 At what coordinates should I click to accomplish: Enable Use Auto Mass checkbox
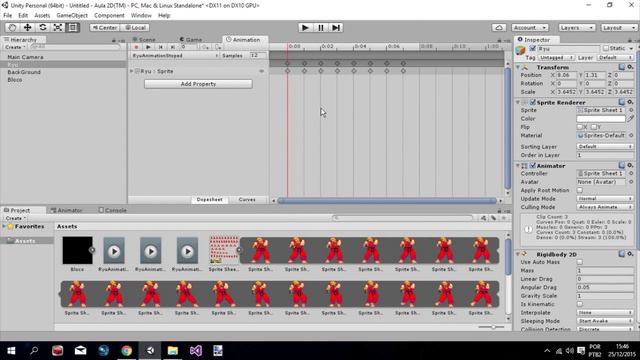coord(580,262)
